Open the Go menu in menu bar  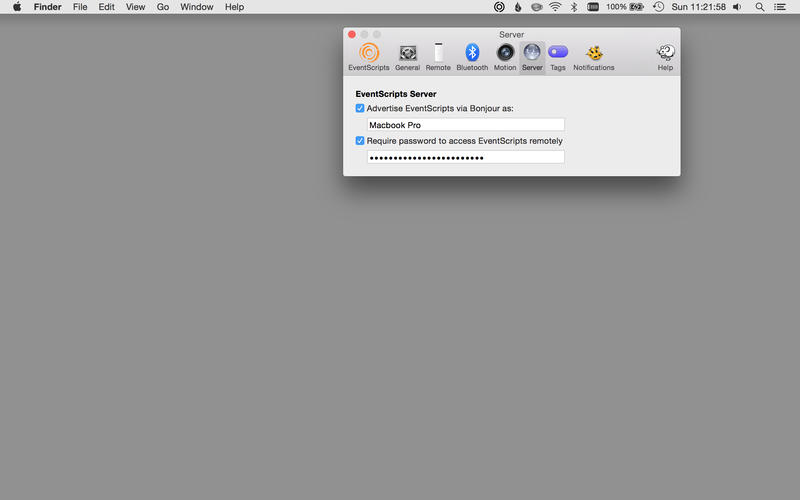pos(162,7)
